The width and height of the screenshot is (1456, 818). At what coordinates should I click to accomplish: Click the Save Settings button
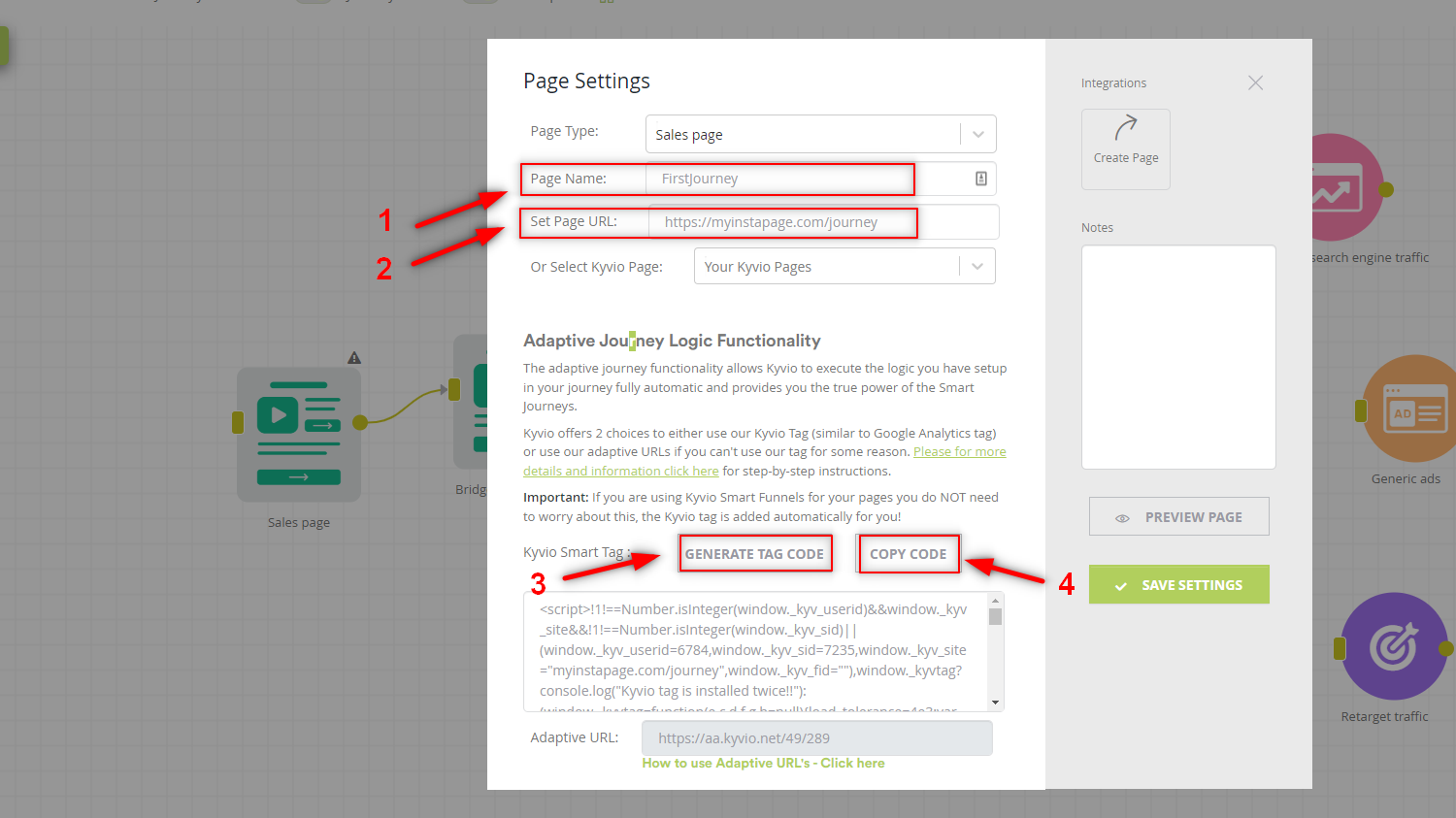[1179, 585]
